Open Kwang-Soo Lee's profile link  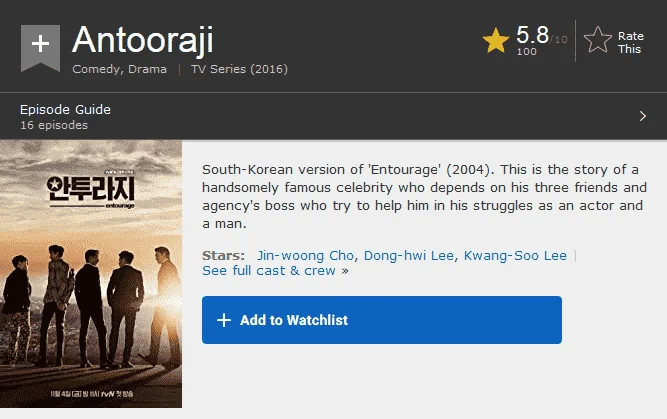pos(515,255)
